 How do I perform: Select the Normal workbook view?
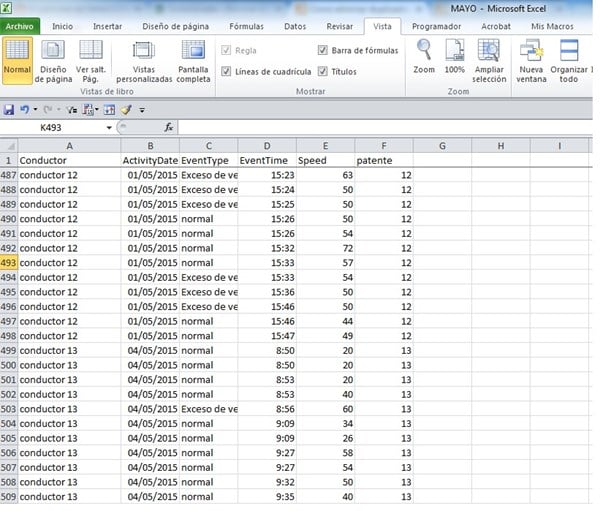pos(16,61)
